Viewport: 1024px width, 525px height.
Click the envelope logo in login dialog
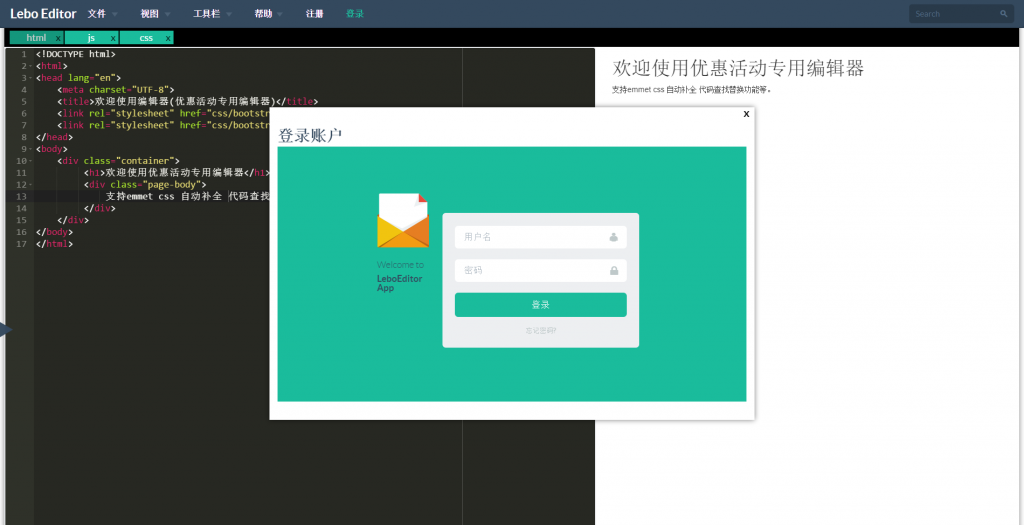pos(403,221)
